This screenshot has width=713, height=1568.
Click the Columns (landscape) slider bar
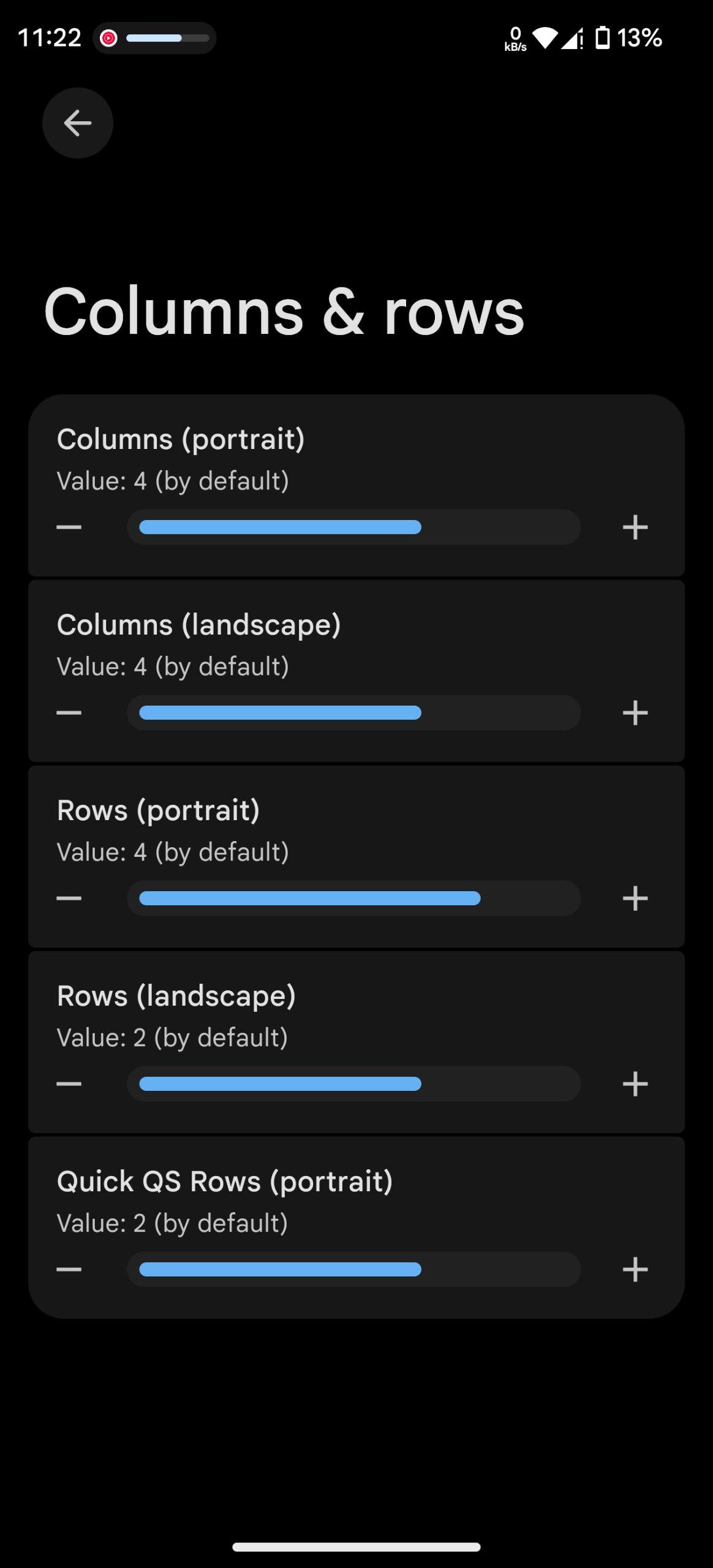coord(353,713)
